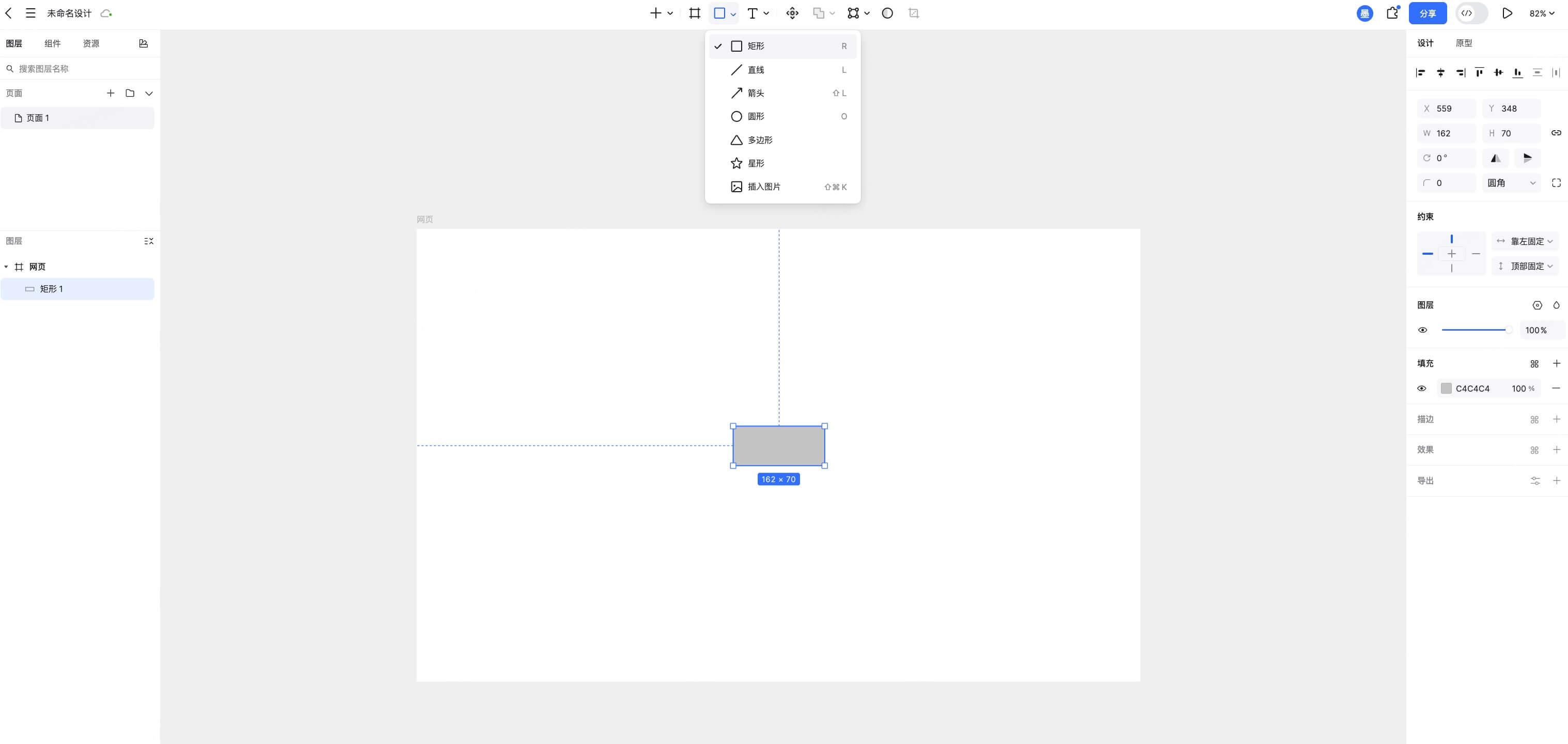Hide the C4C4C4 fill with eye icon
The width and height of the screenshot is (1568, 744).
(1422, 389)
